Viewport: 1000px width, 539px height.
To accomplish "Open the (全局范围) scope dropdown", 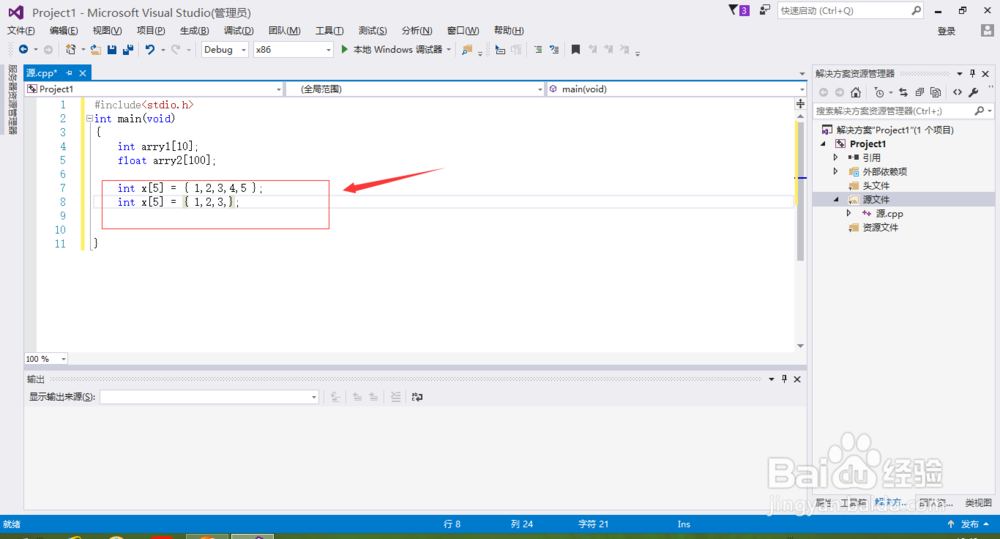I will click(x=415, y=89).
